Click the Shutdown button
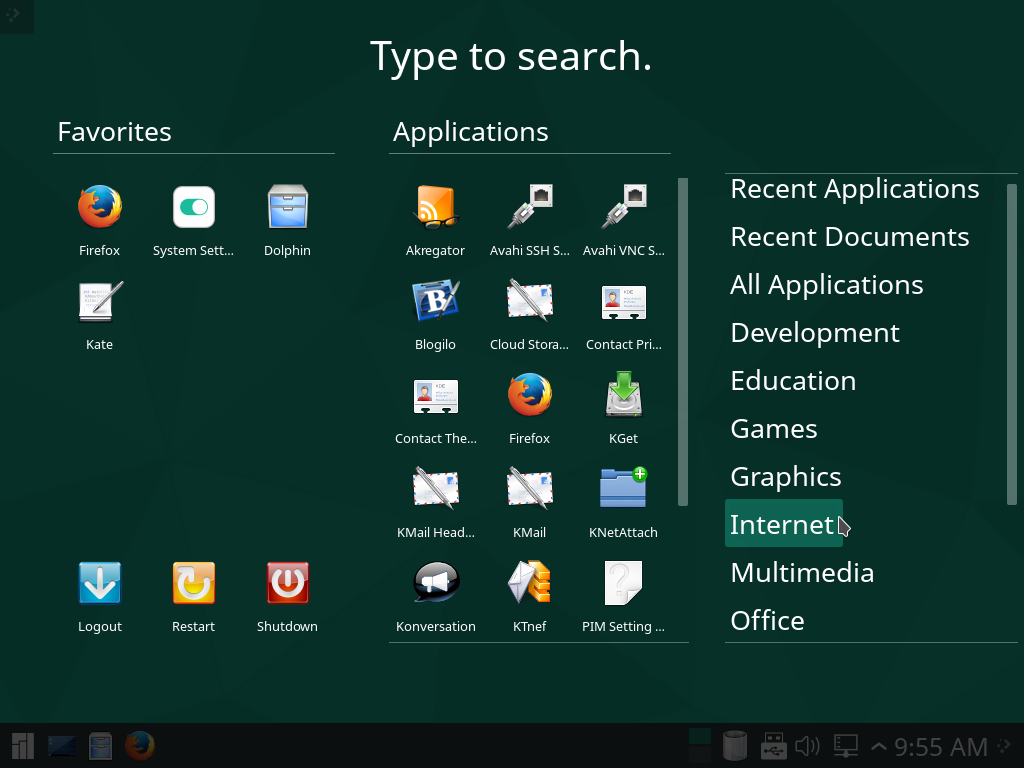 coord(287,581)
